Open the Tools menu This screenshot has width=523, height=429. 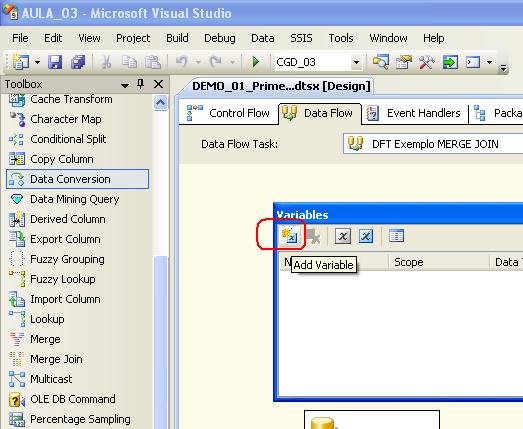point(341,38)
